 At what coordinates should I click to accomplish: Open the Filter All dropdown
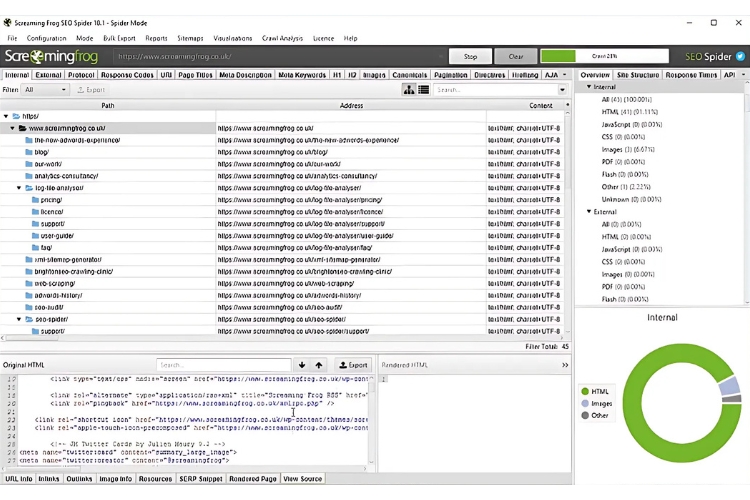point(45,89)
